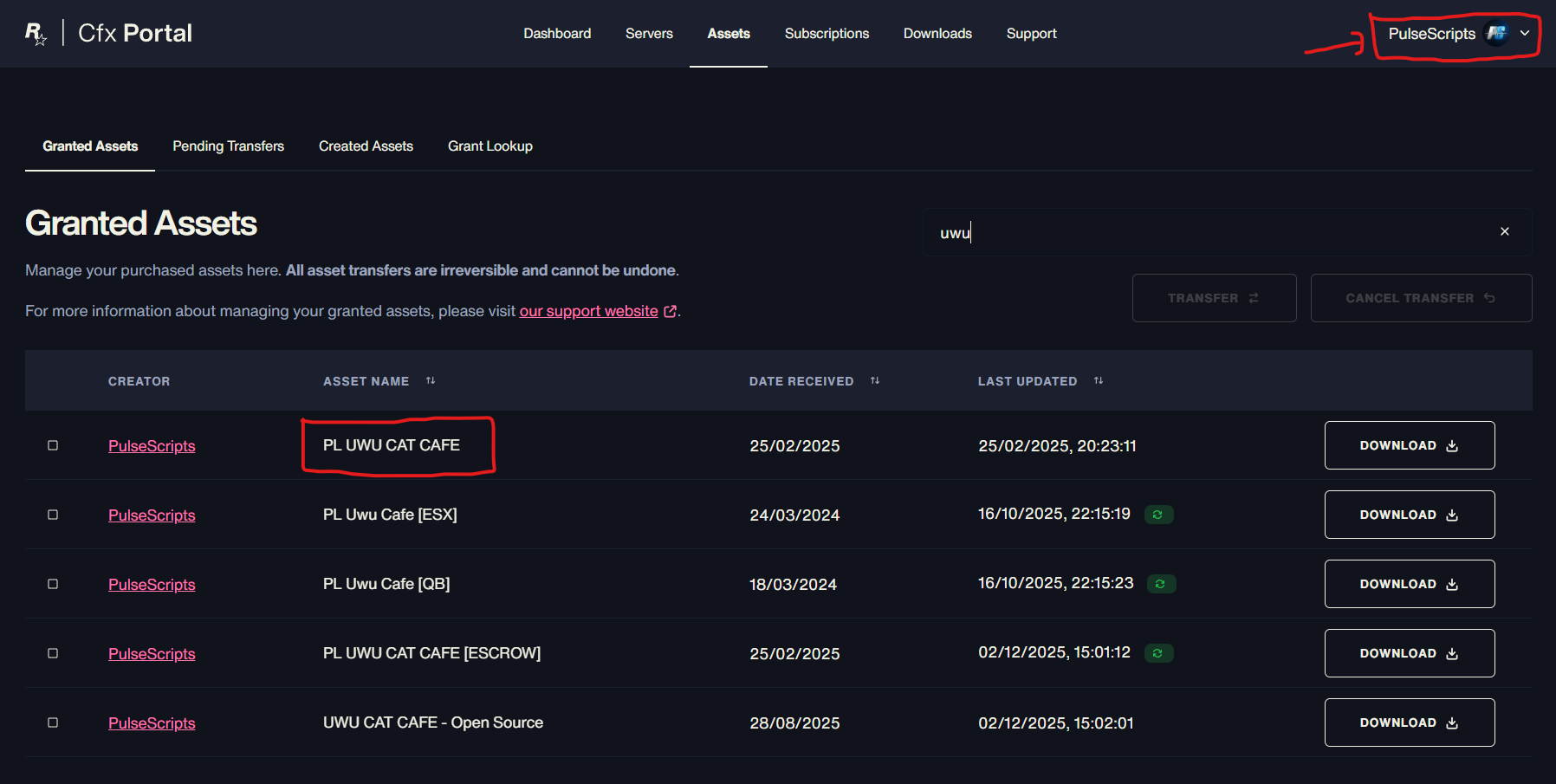Download the PL UWU CAT CAFE [ESCROW] asset
The image size is (1556, 784).
(1409, 653)
